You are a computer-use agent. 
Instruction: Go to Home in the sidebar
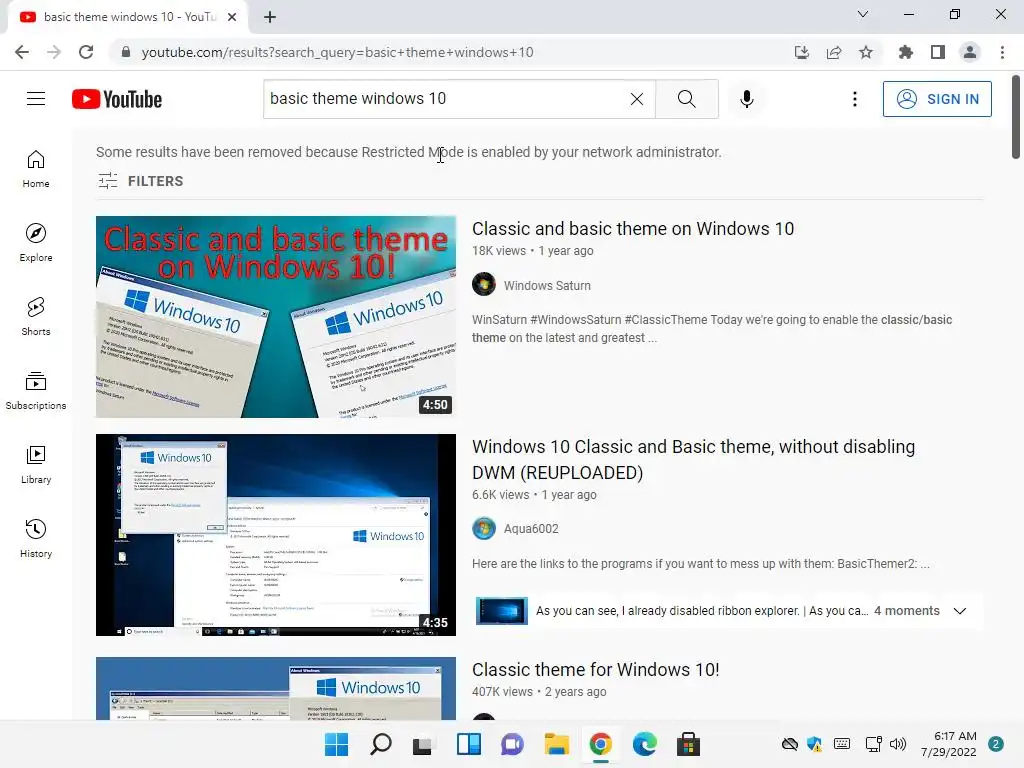tap(36, 168)
